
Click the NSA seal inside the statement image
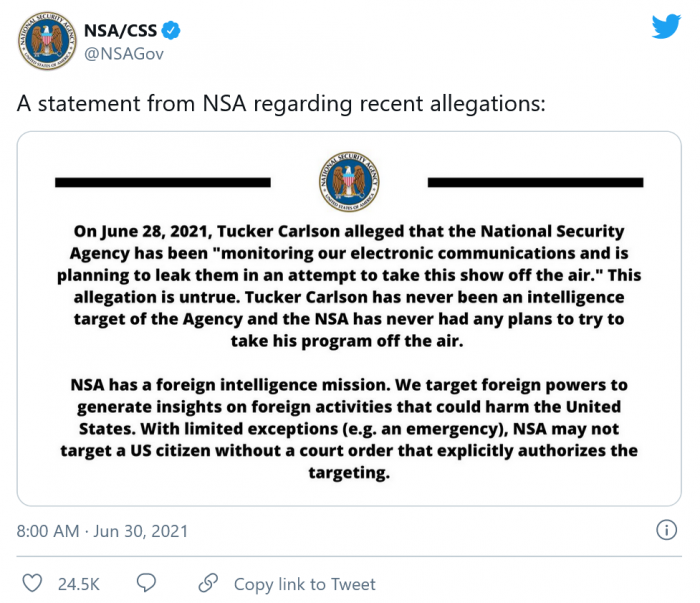pyautogui.click(x=348, y=180)
